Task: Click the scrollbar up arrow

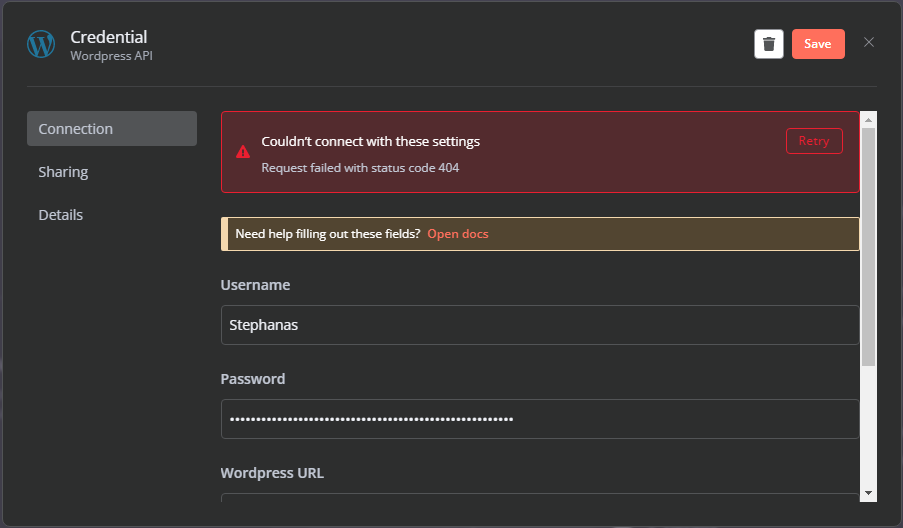Action: point(868,120)
